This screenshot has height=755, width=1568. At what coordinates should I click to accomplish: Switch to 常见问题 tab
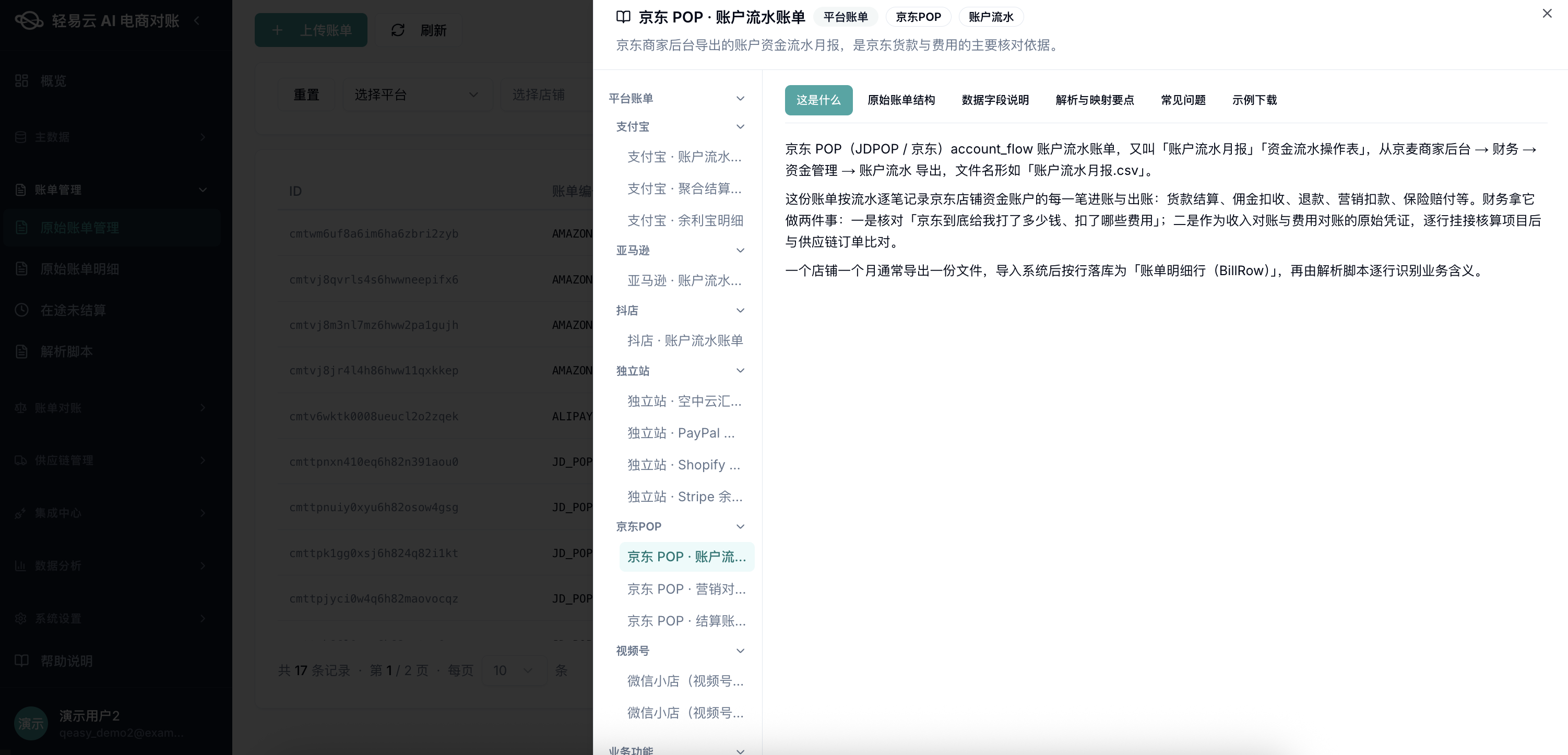pos(1183,100)
